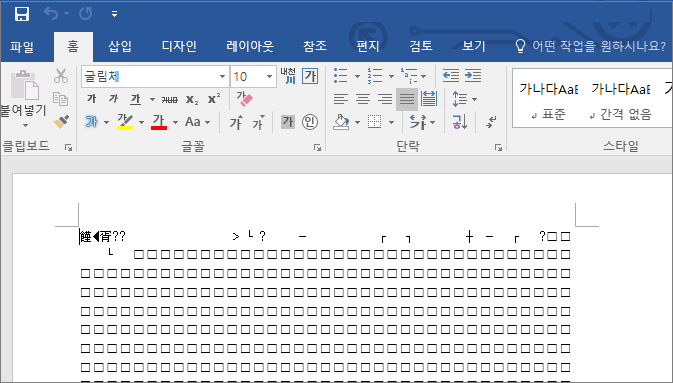Click the Increase Indent icon
This screenshot has width=673, height=383.
[473, 76]
